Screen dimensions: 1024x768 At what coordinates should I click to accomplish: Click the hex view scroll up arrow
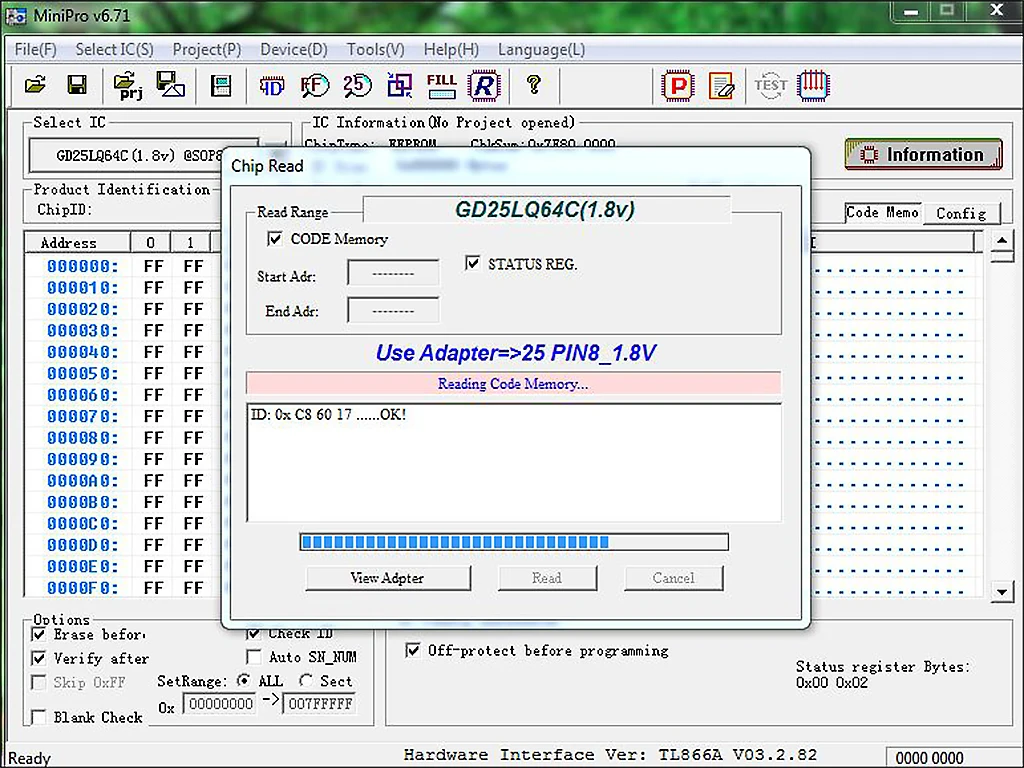click(1002, 240)
